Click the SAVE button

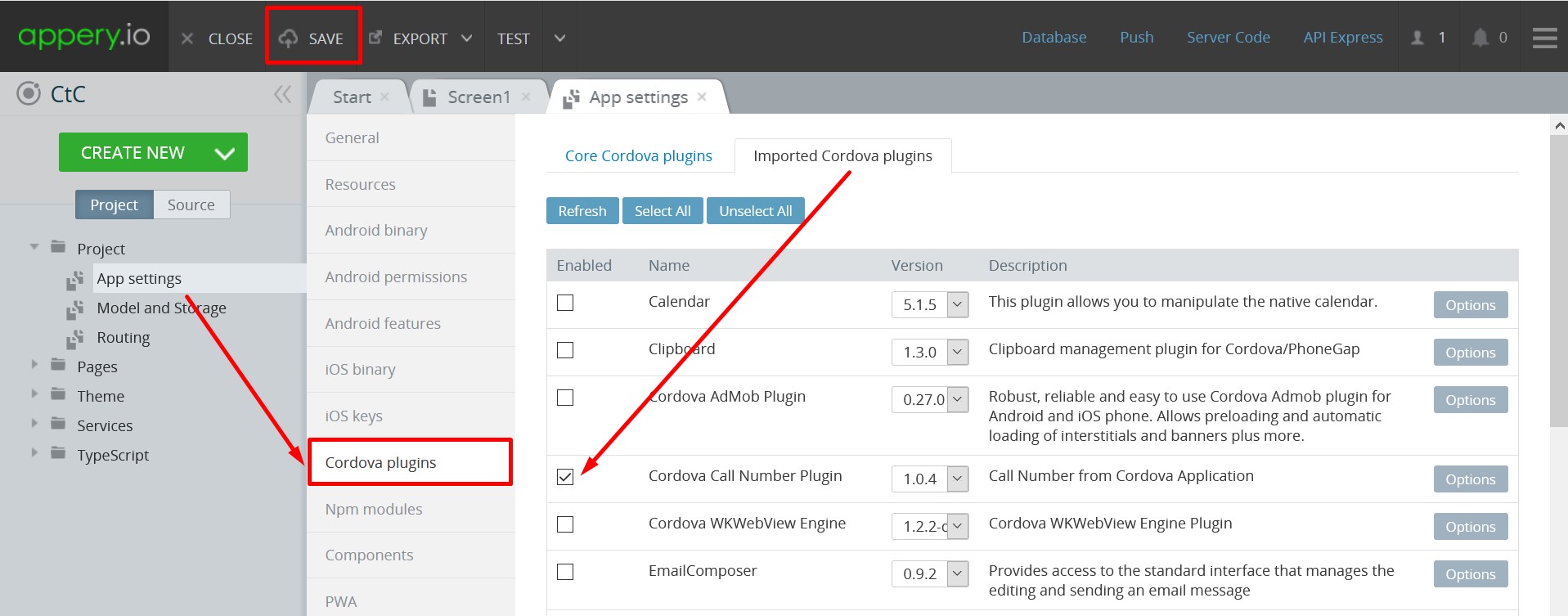click(x=312, y=38)
